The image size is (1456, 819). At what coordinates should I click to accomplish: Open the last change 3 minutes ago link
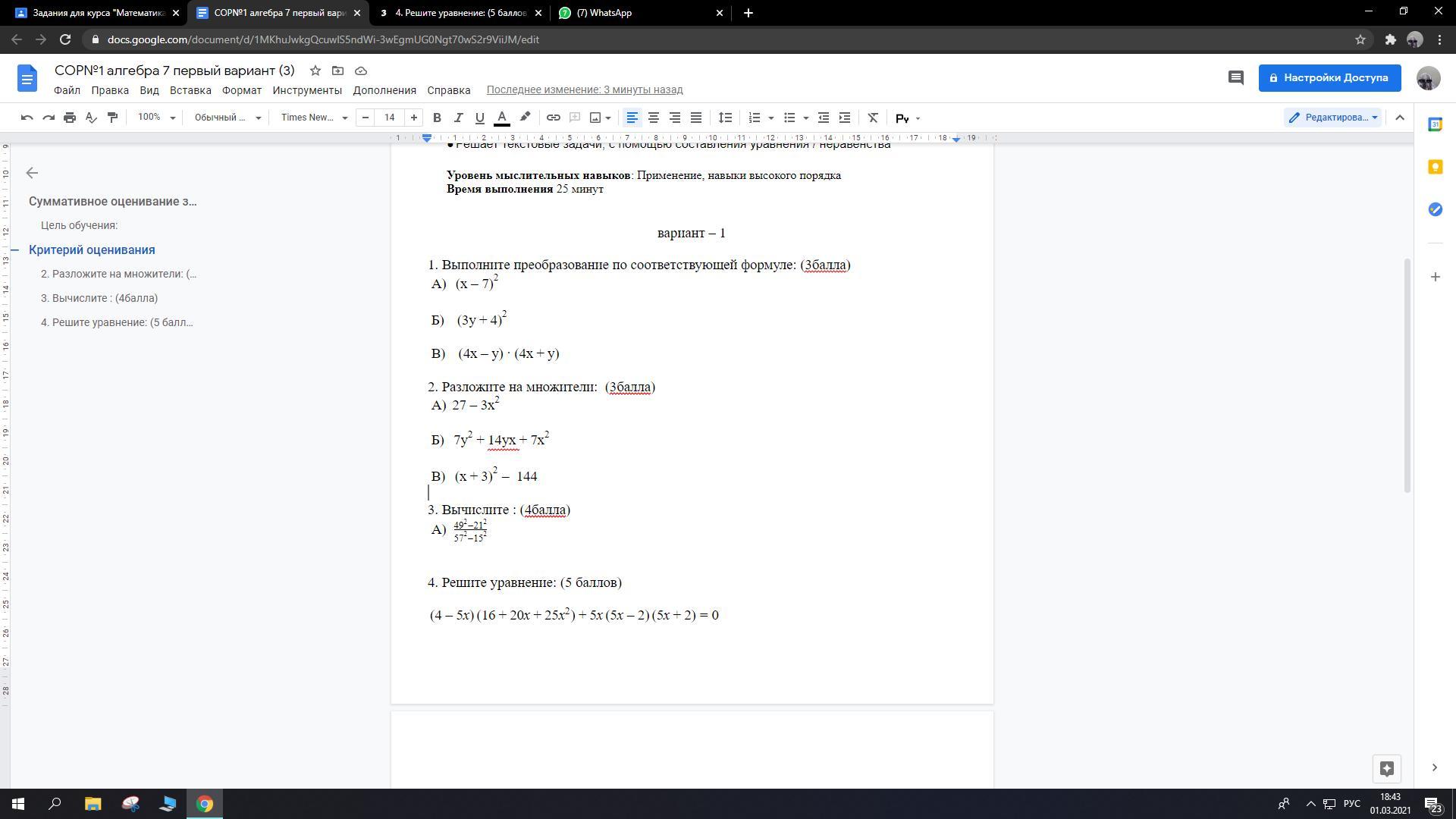click(584, 89)
